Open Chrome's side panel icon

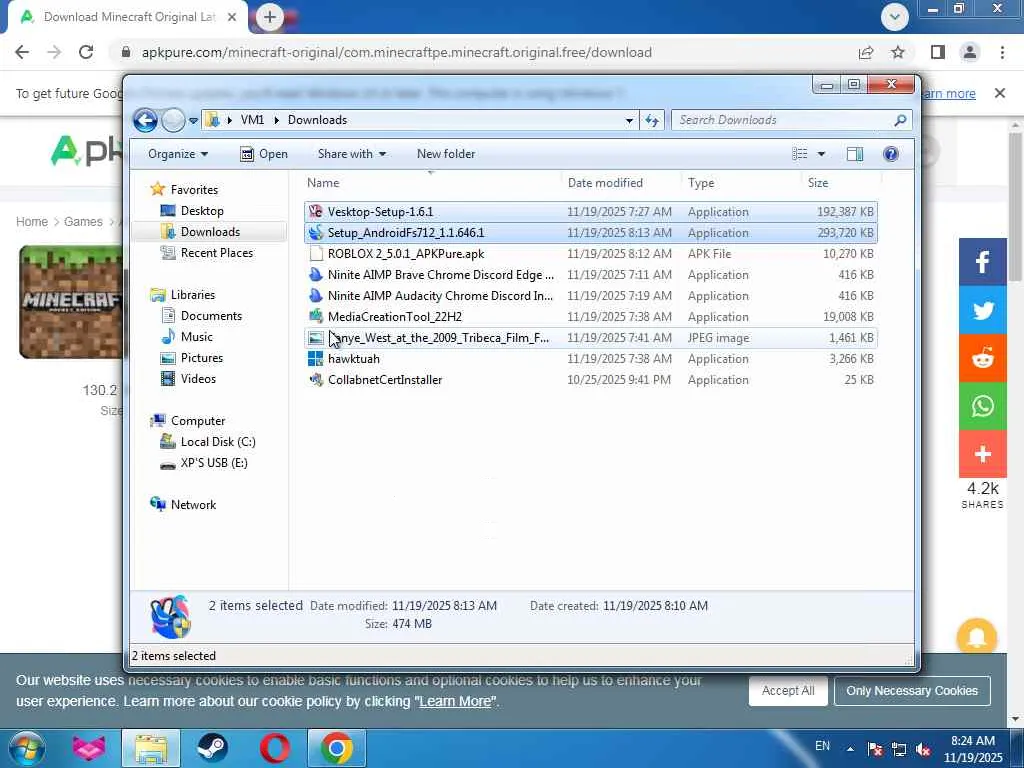coord(938,52)
